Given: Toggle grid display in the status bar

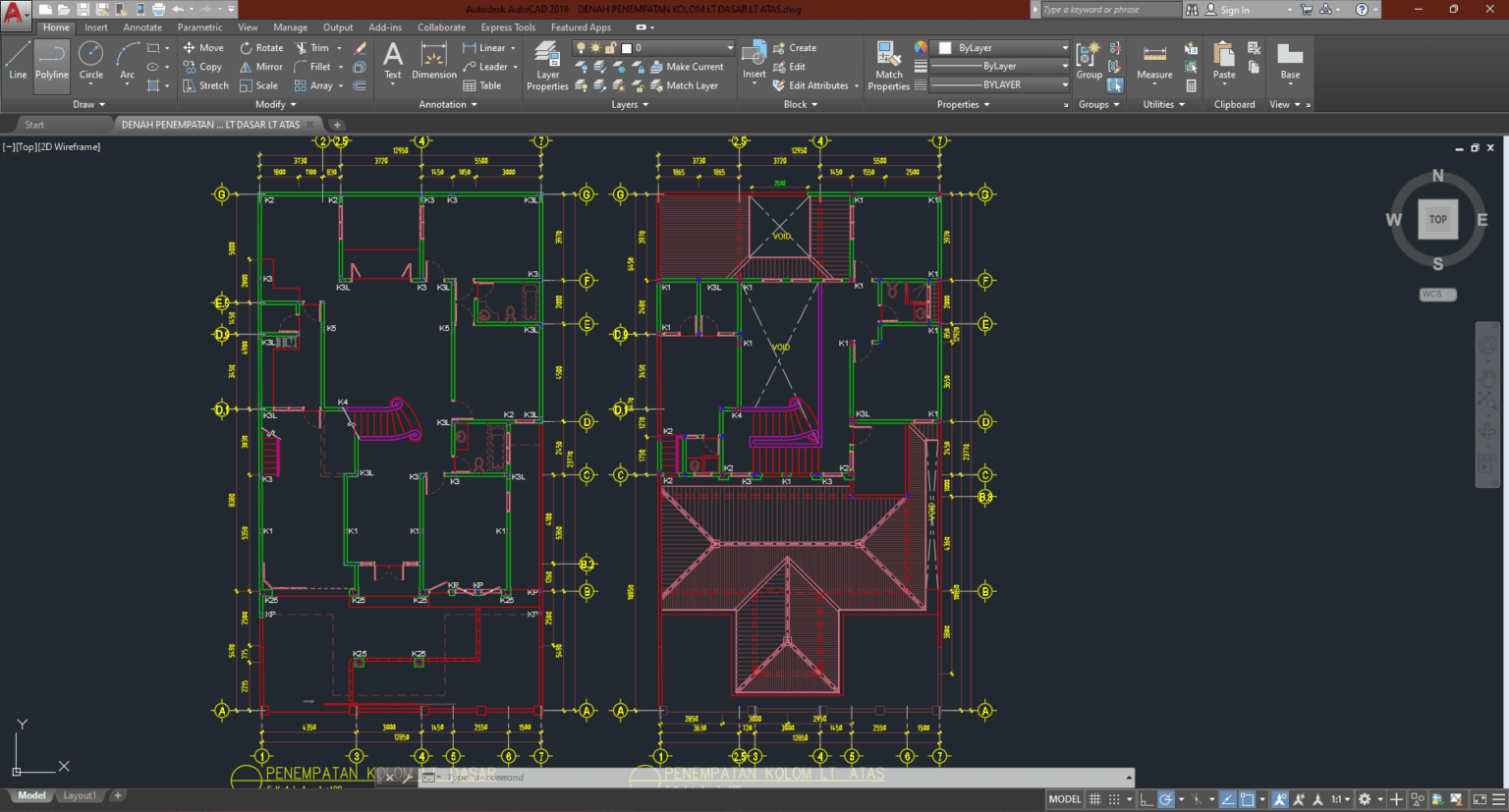Looking at the screenshot, I should pyautogui.click(x=1094, y=798).
